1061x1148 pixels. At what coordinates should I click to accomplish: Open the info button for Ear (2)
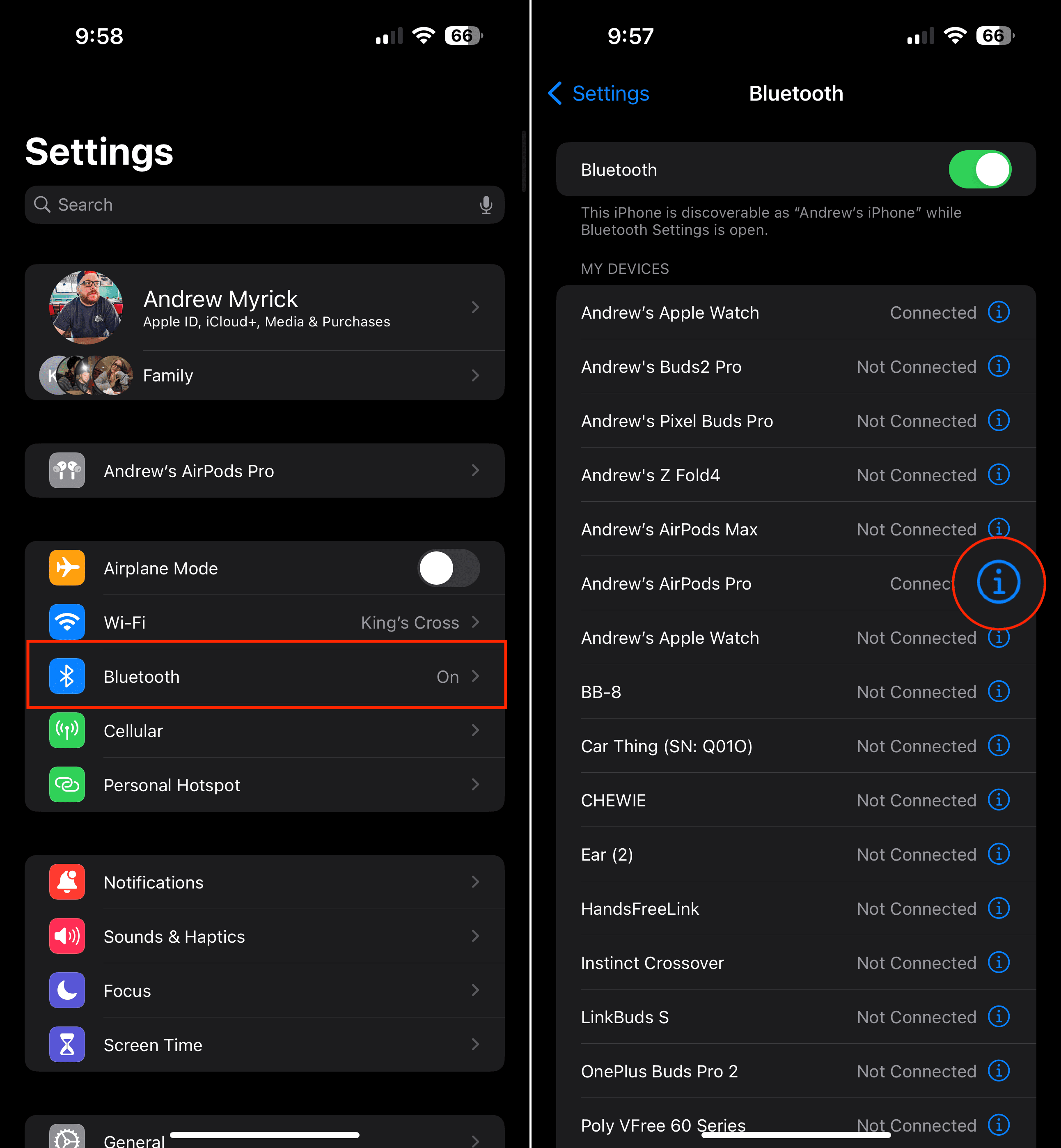pos(999,854)
